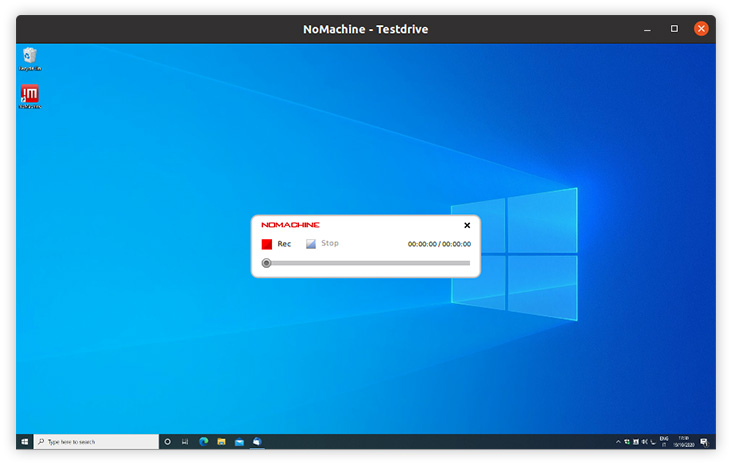Screen dimensions: 730x466
Task: Click the NoMachine logo in recording panel
Action: (290, 225)
